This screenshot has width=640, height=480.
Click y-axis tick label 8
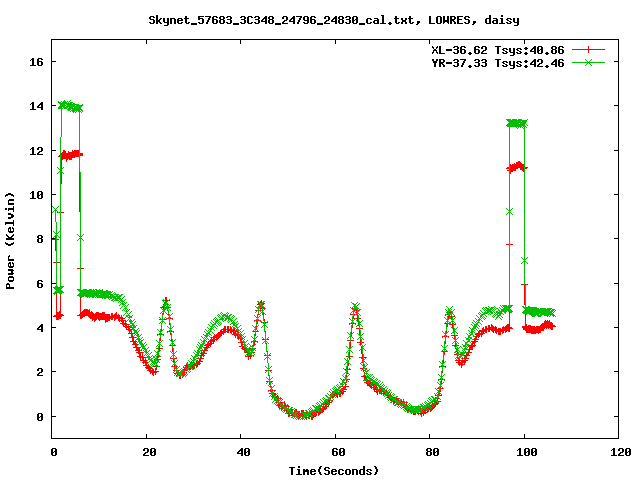pyautogui.click(x=40, y=239)
